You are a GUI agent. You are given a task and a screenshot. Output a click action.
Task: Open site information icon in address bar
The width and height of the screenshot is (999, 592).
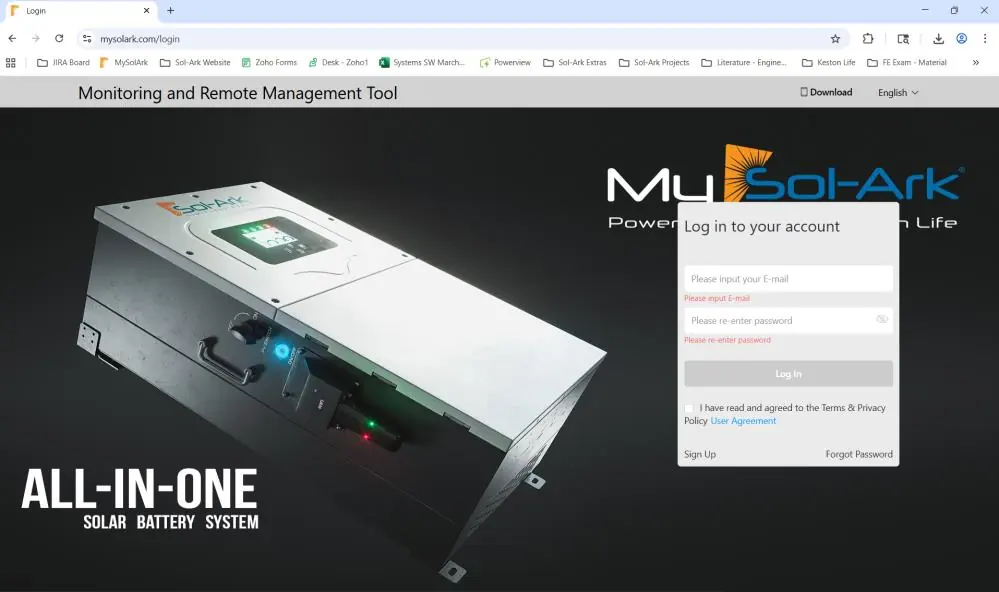[87, 39]
